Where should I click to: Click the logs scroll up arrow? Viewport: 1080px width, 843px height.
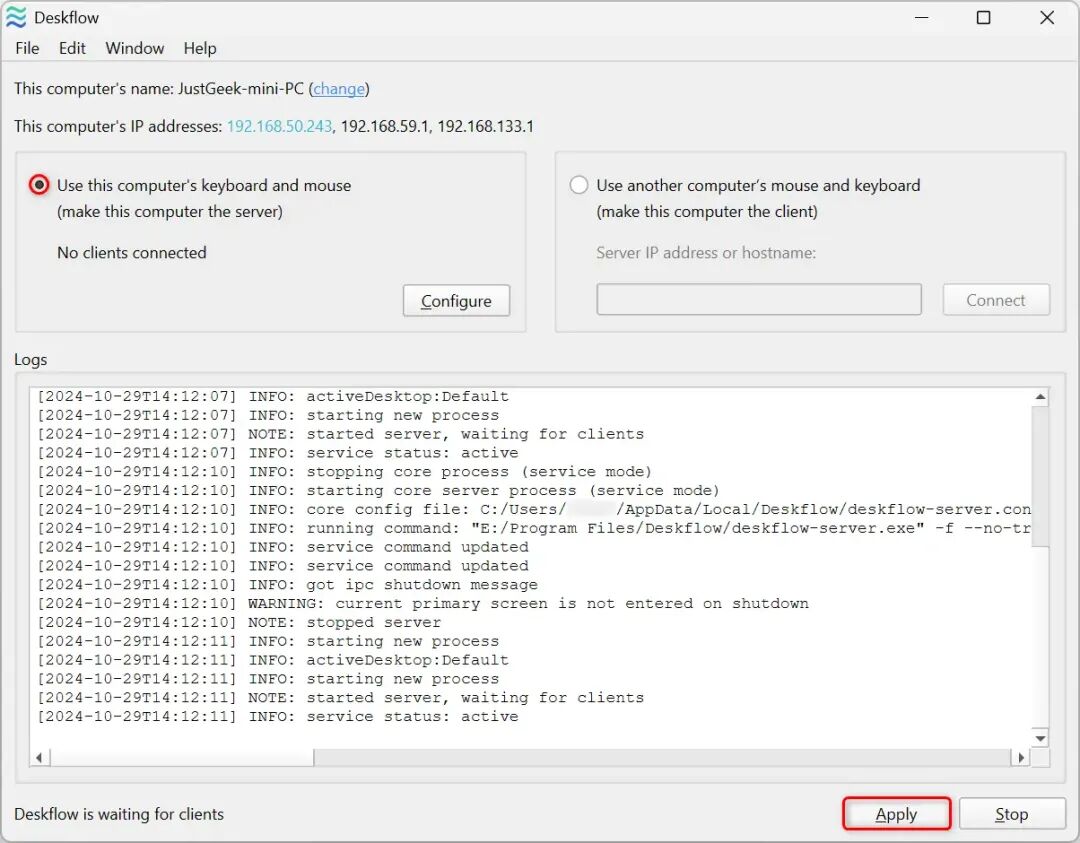click(1040, 397)
